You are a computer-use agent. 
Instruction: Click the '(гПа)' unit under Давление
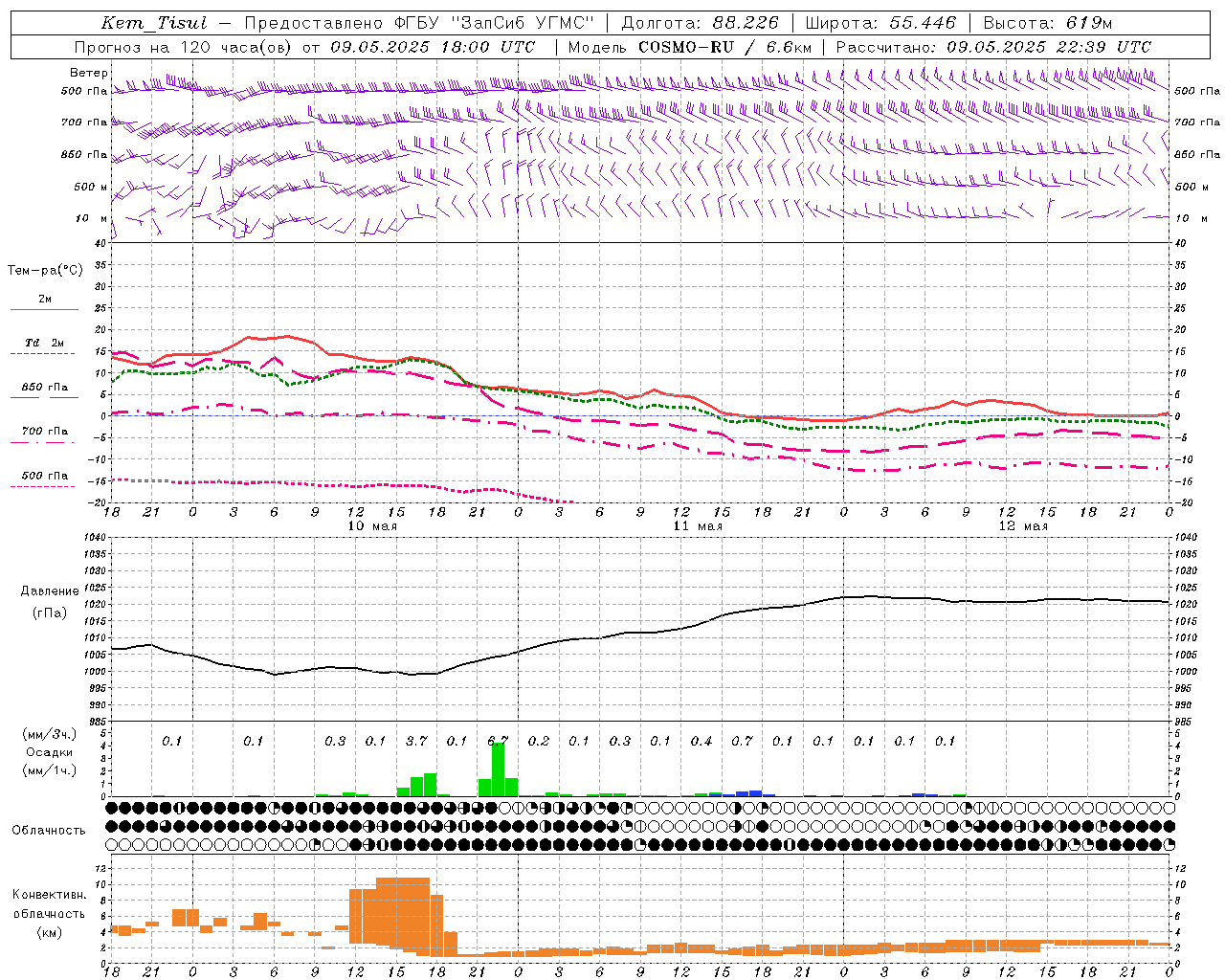(49, 613)
